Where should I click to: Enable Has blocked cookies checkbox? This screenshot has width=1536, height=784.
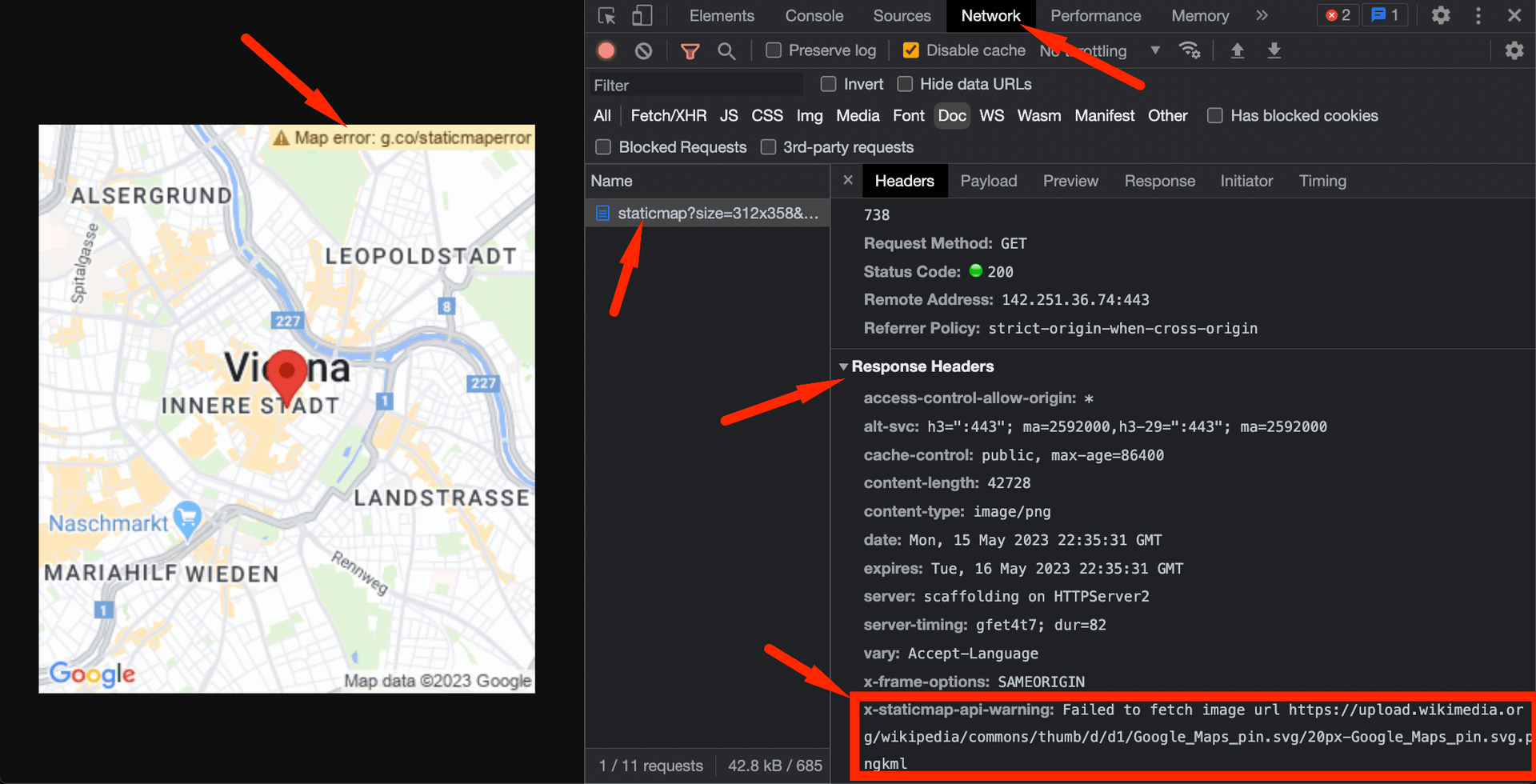click(x=1214, y=115)
